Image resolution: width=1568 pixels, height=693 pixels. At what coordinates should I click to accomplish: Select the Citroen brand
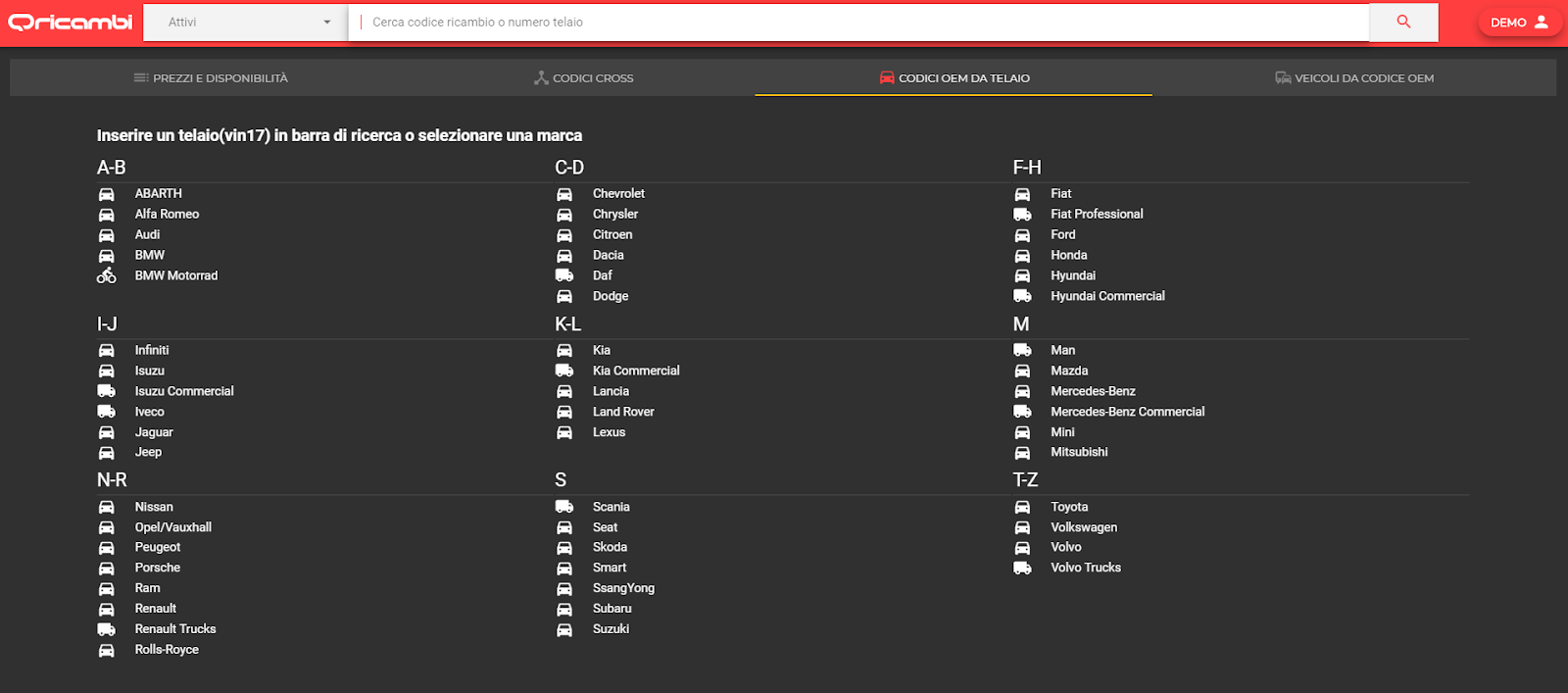612,235
